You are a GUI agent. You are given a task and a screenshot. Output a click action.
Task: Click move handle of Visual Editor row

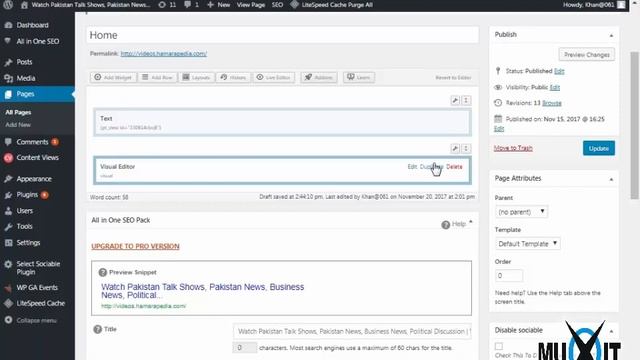click(x=466, y=149)
